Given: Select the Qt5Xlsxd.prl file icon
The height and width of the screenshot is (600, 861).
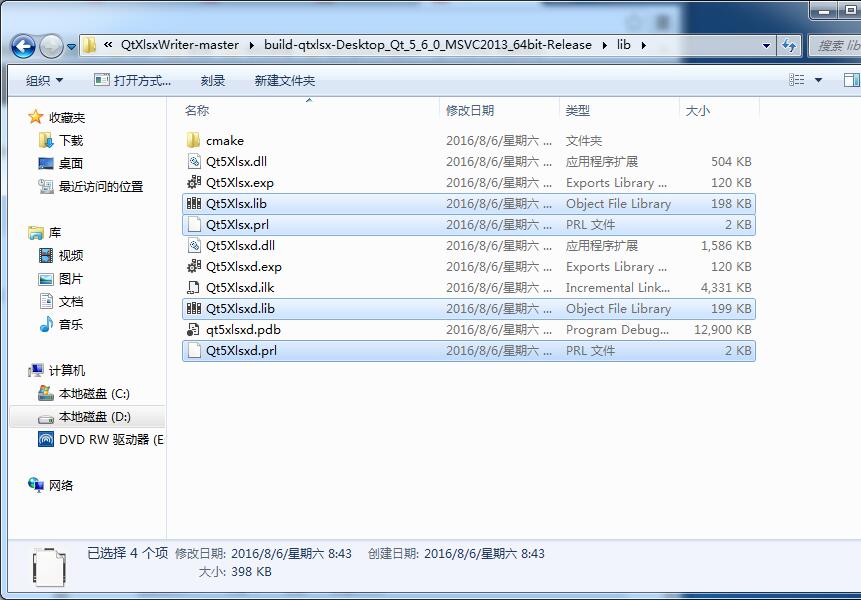Looking at the screenshot, I should click(x=194, y=350).
